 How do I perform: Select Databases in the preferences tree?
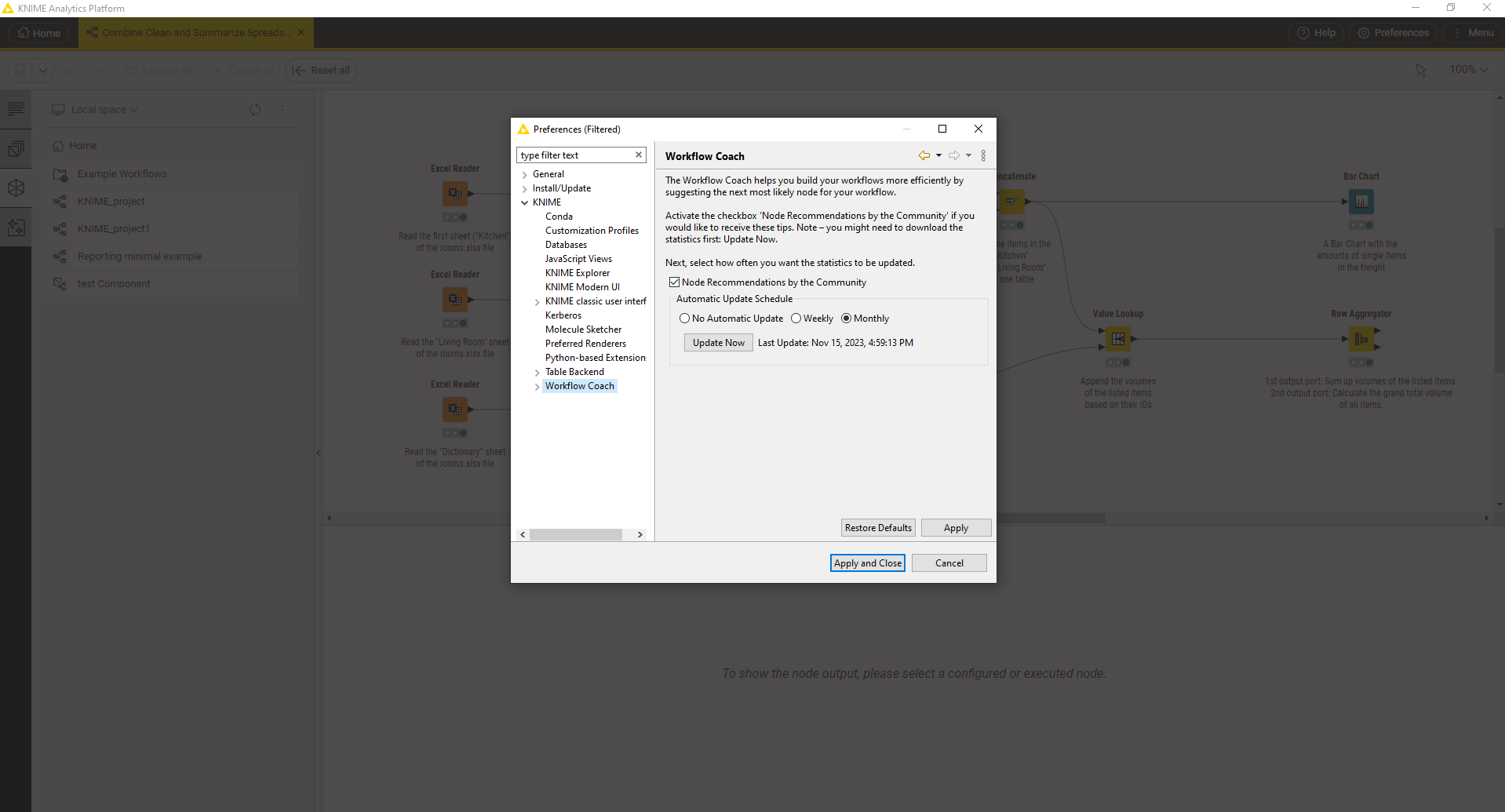(x=566, y=245)
